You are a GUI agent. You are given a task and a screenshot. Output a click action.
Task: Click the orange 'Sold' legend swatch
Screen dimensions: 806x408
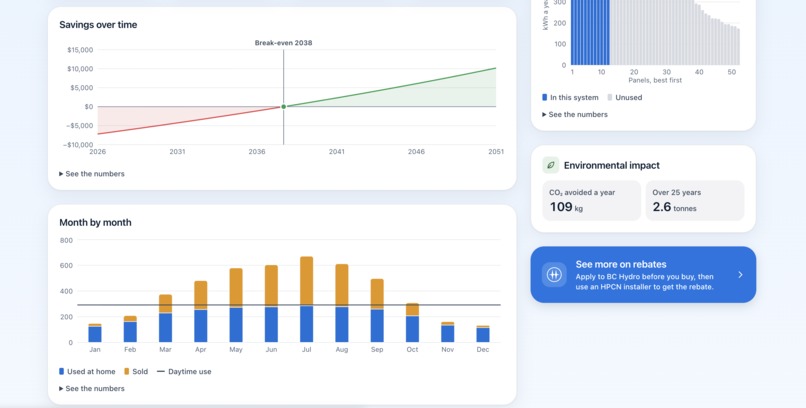(126, 372)
